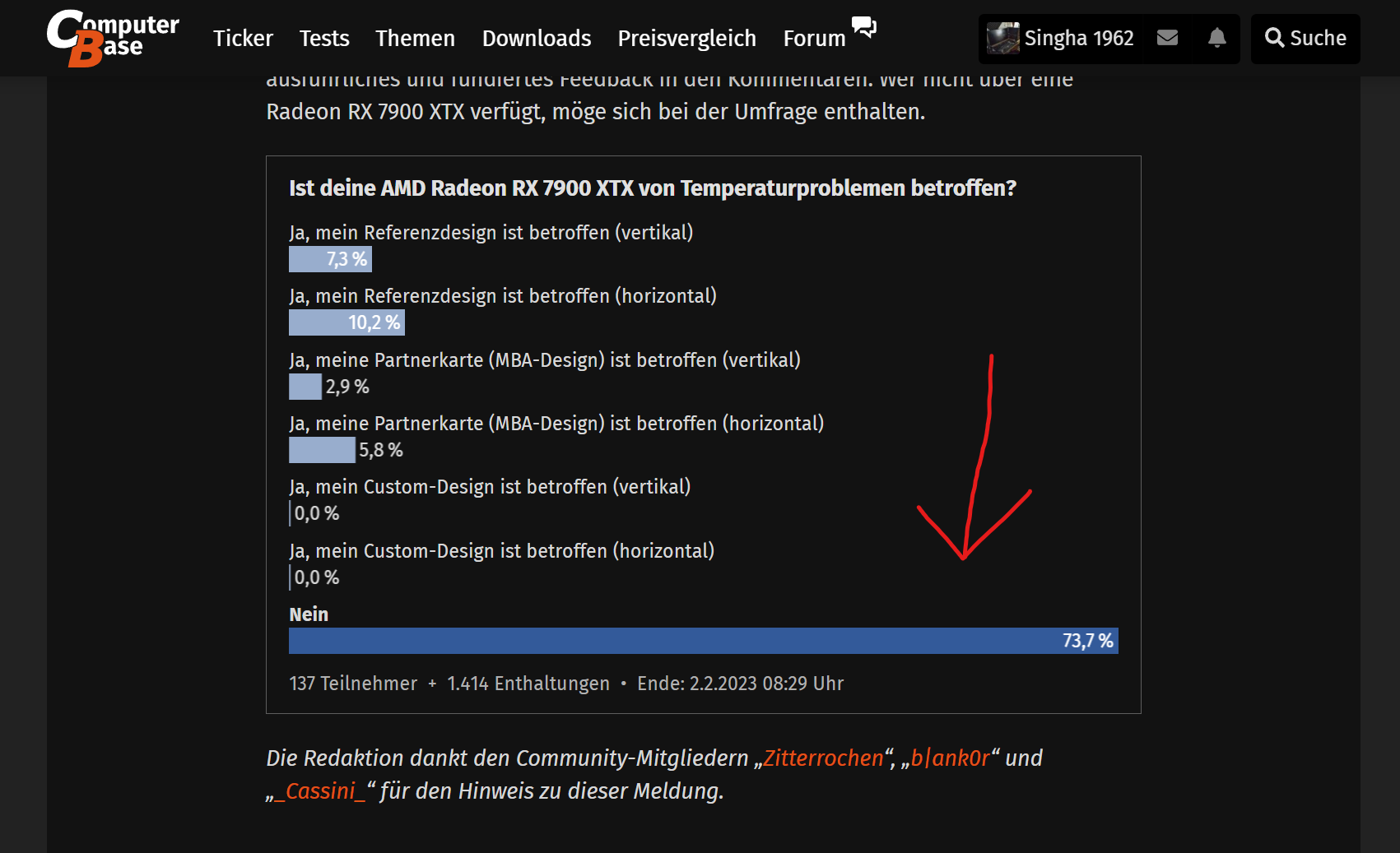Image resolution: width=1400 pixels, height=853 pixels.
Task: Click 'Ja, meine Partnerkarte (MBA-Design) ist betroffen (horizontal)'
Action: pyautogui.click(x=556, y=424)
